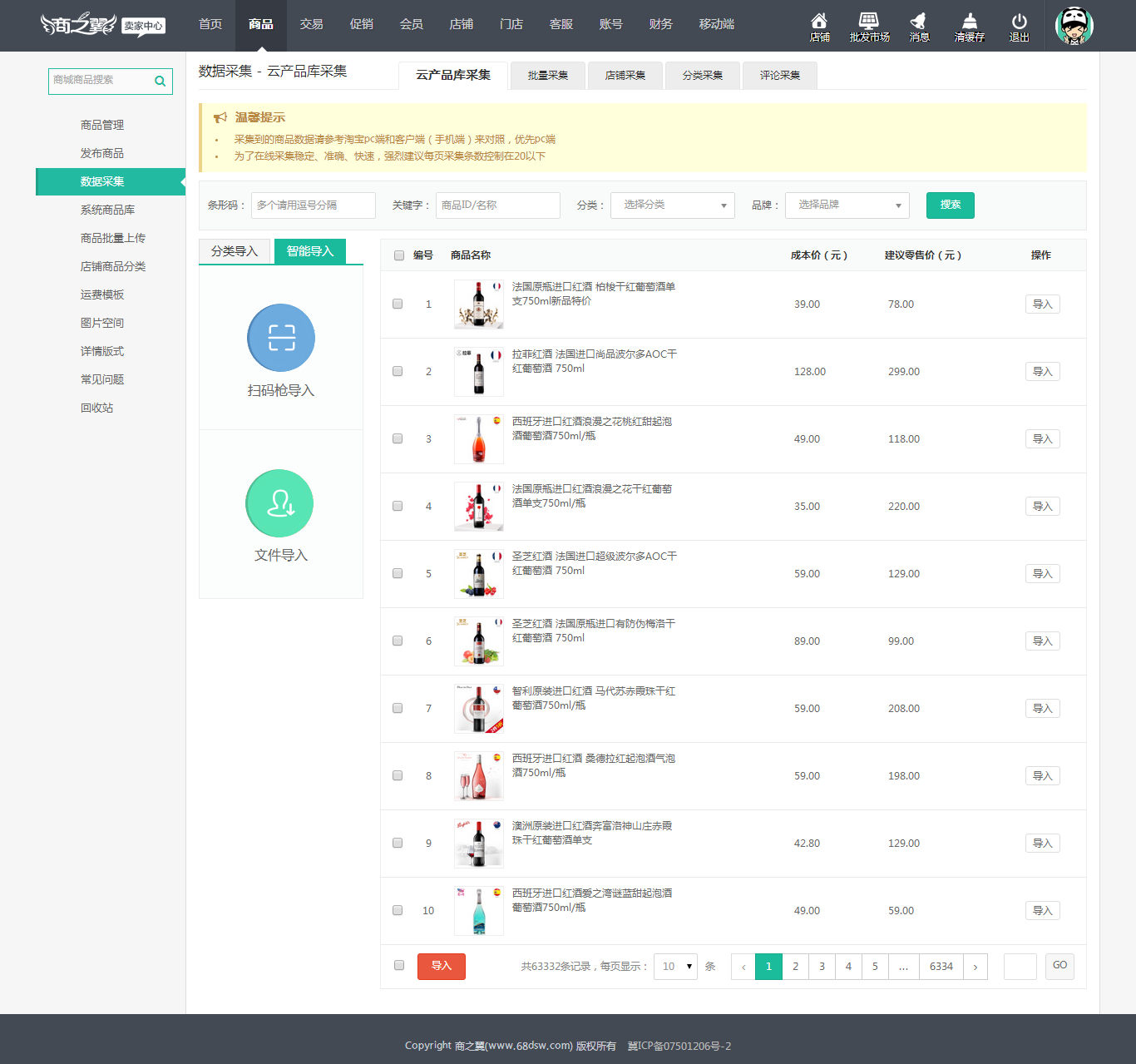Switch to the 店铺采集 tab
1136x1064 pixels.
point(625,76)
